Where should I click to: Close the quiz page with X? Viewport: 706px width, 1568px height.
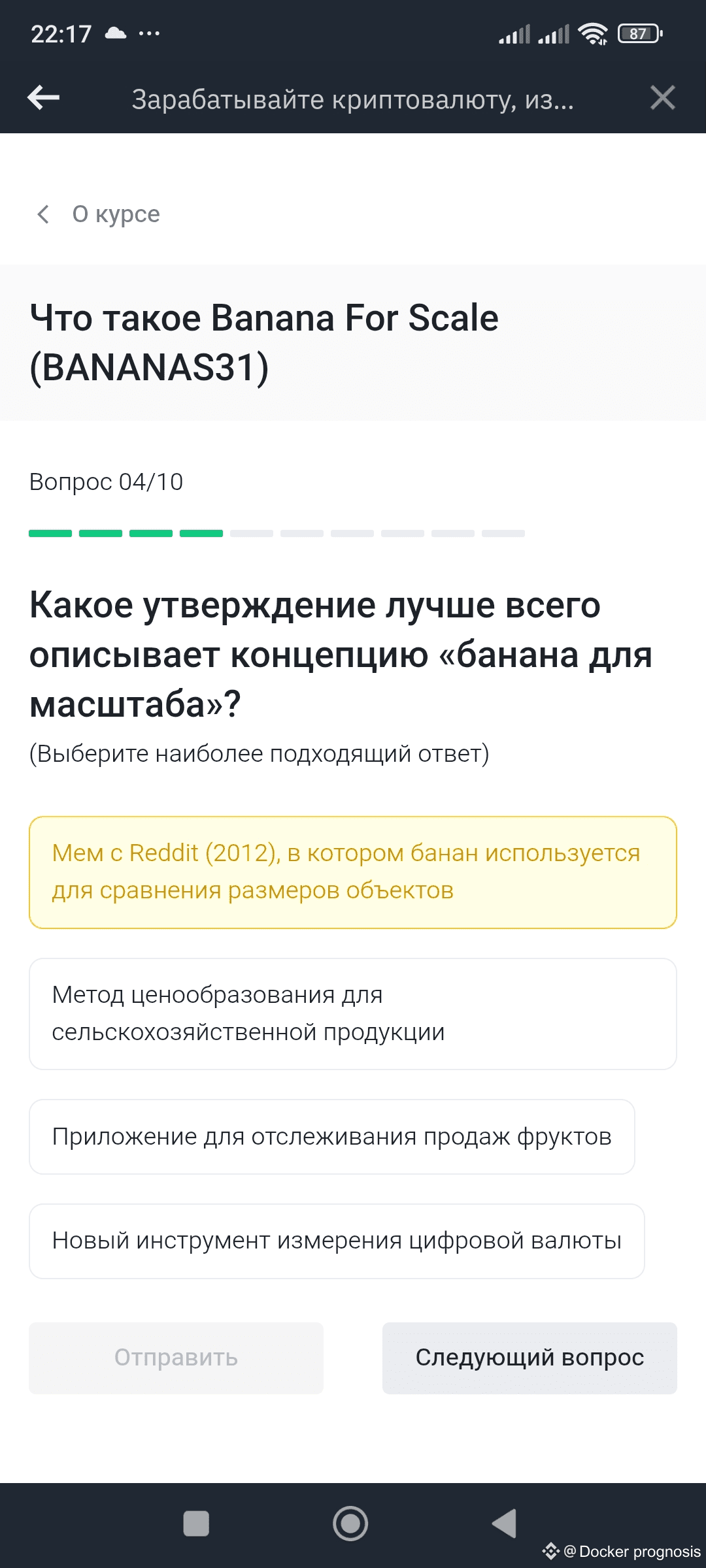coord(662,98)
